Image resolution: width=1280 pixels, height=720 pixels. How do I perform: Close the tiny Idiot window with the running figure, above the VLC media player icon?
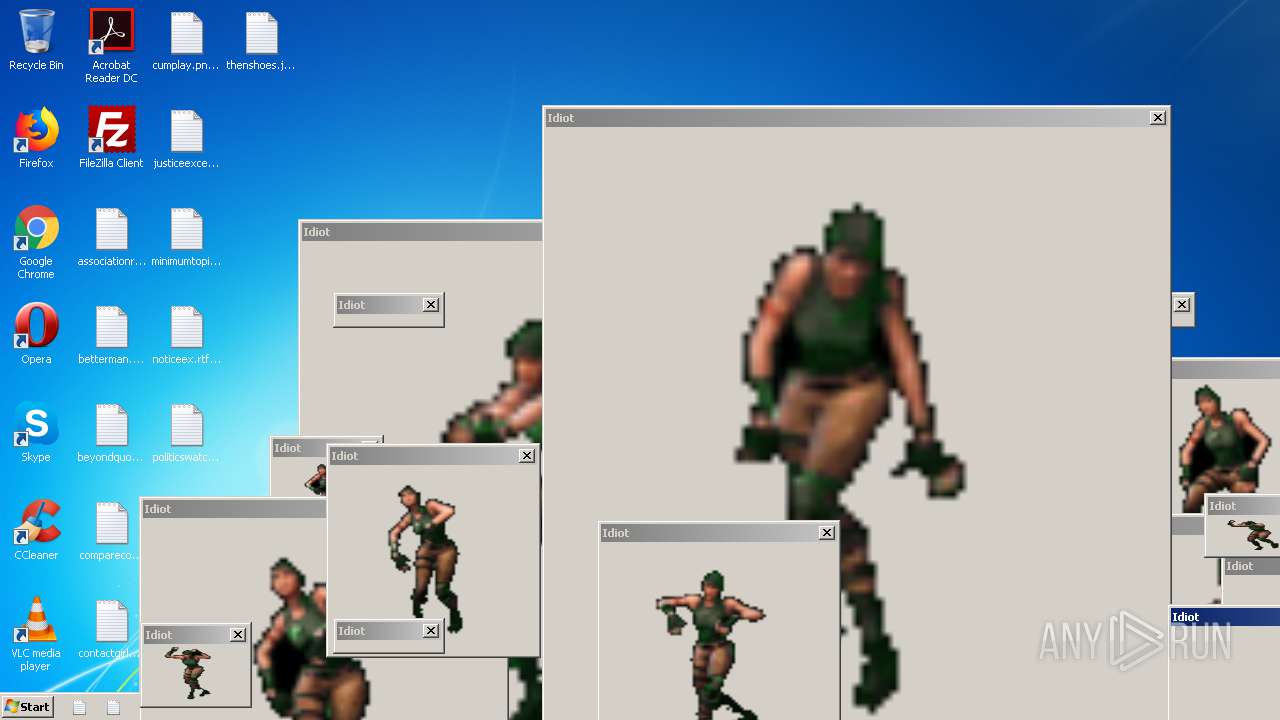point(238,635)
